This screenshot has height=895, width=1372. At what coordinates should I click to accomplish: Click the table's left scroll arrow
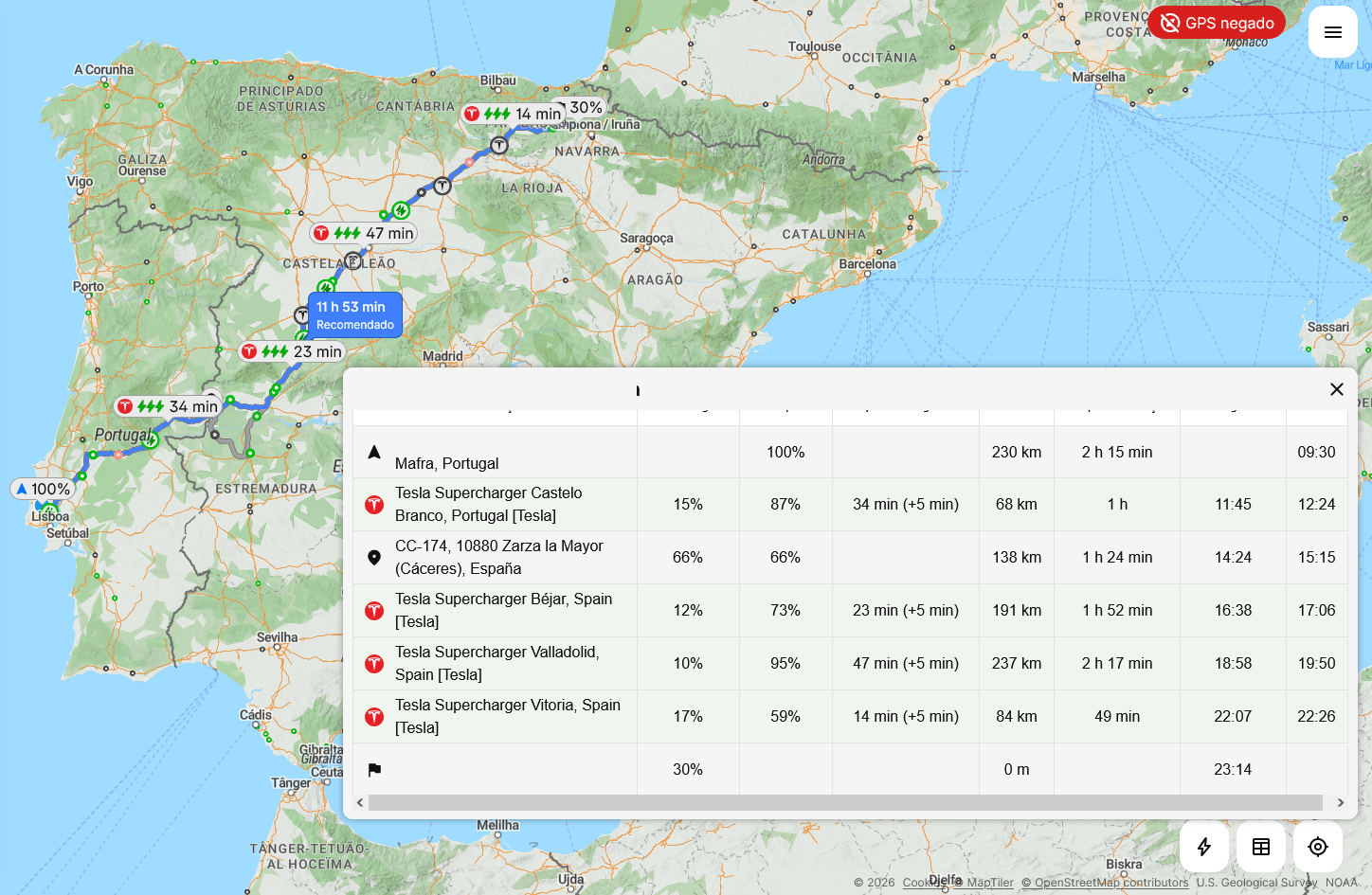[360, 802]
